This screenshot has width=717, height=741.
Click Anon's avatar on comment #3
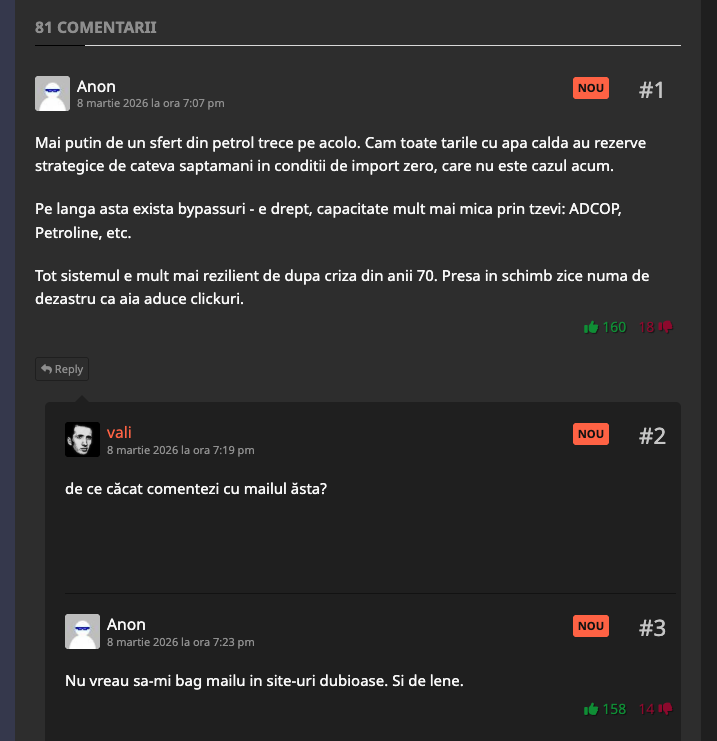click(82, 631)
